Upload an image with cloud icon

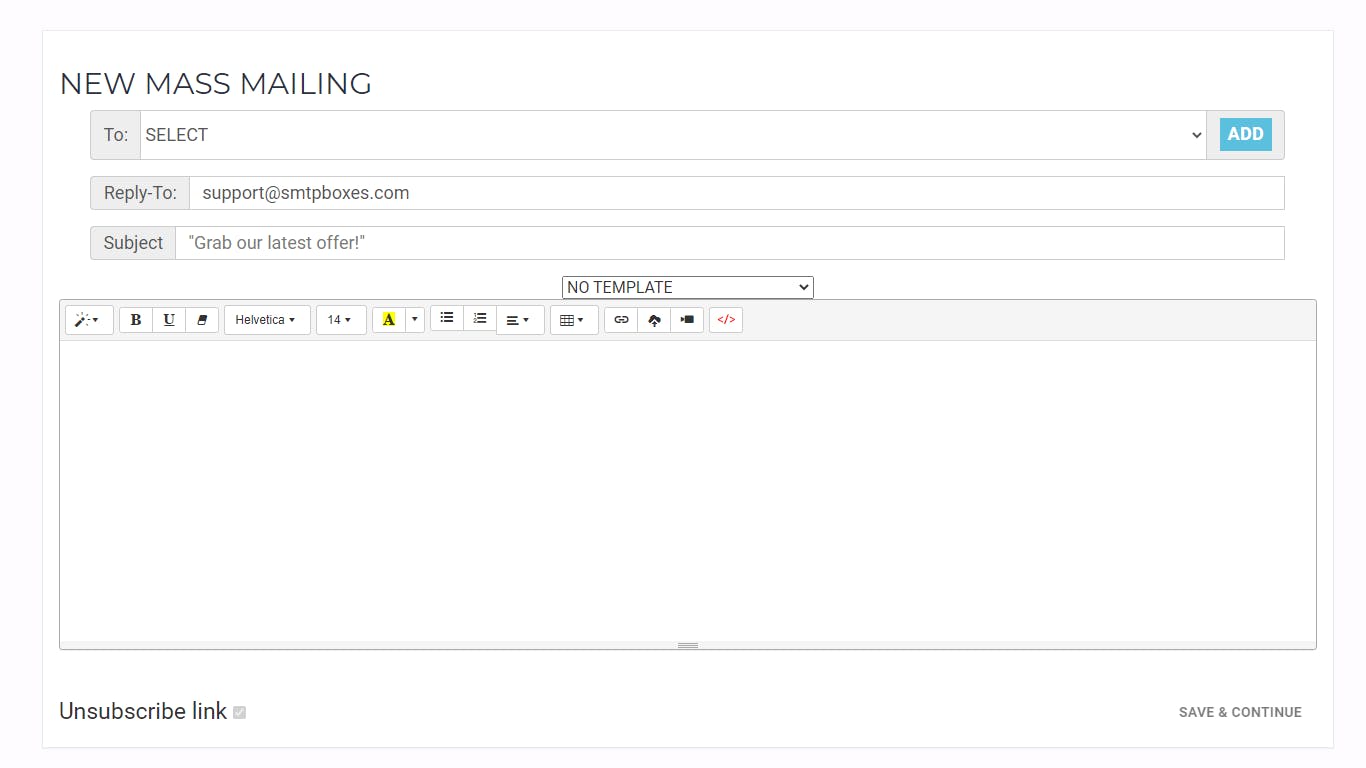click(x=654, y=320)
